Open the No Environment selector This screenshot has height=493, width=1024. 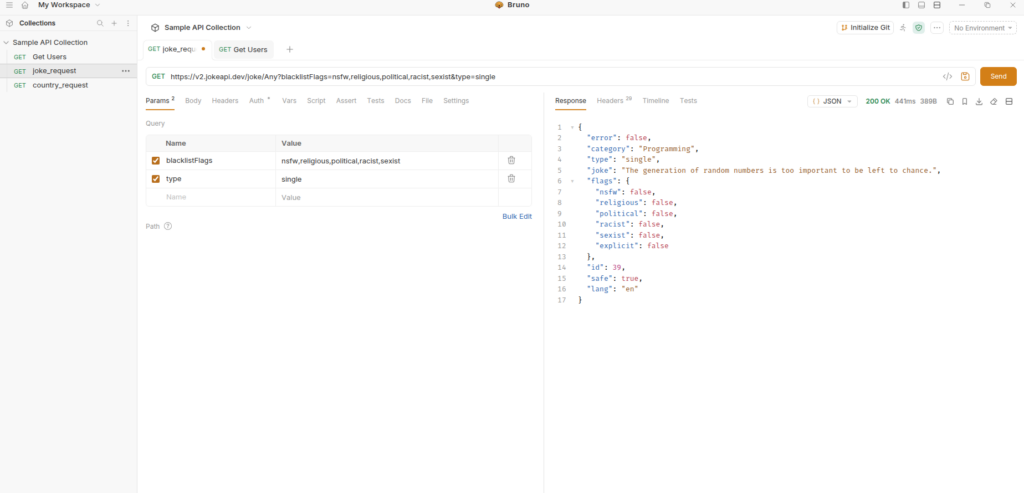tap(983, 27)
